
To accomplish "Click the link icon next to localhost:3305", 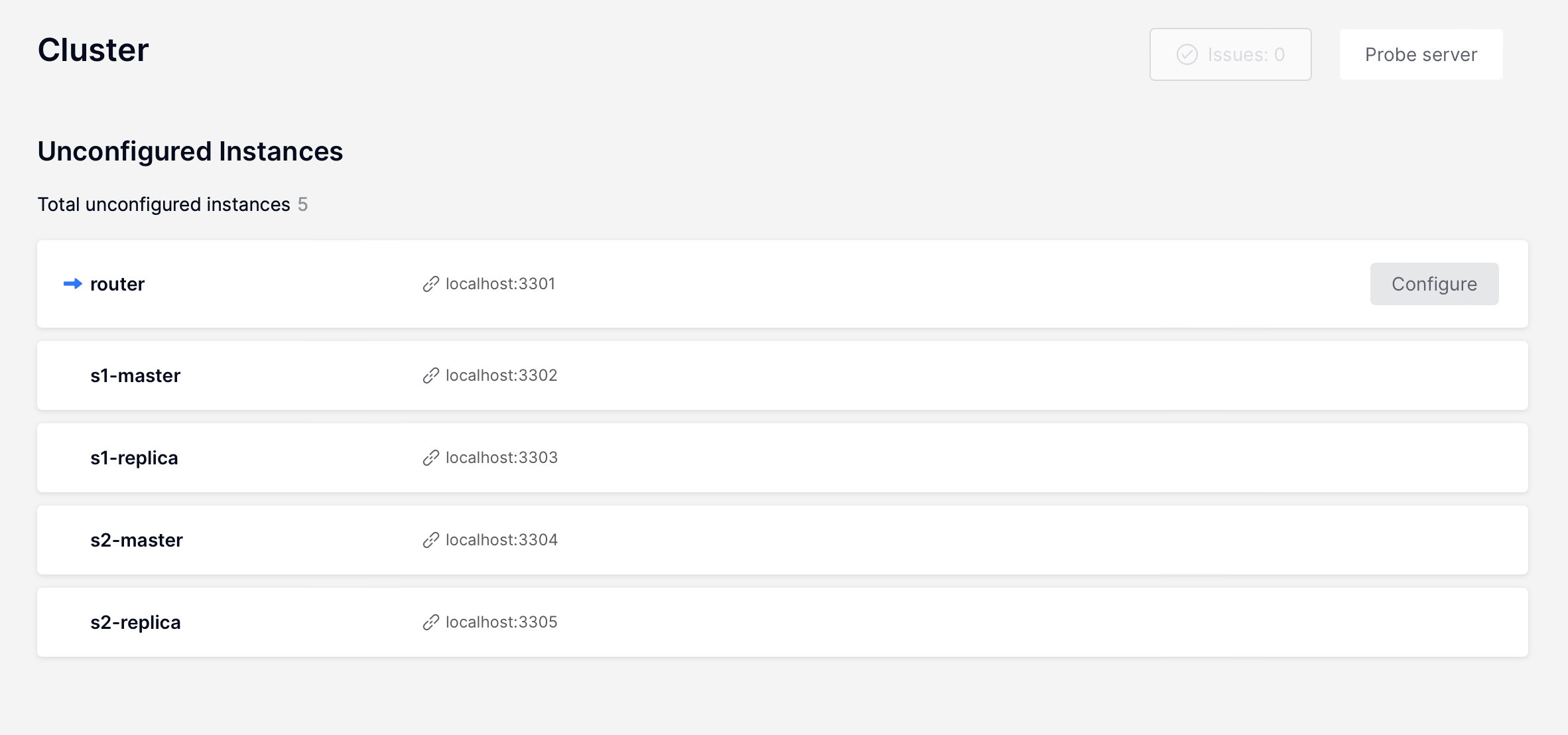I will pyautogui.click(x=431, y=622).
